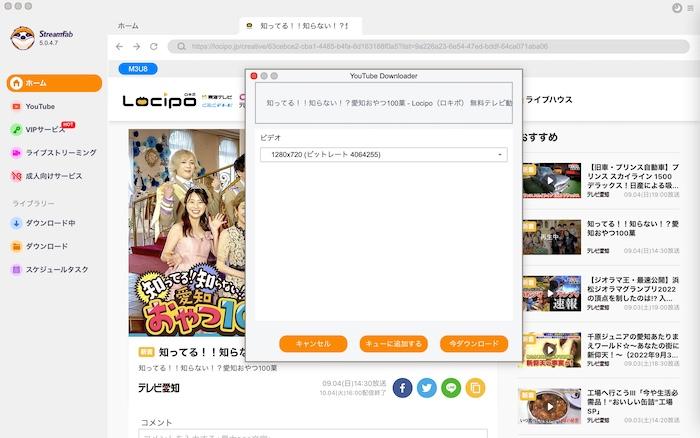This screenshot has width=700, height=438.
Task: Click the video title field in dialog
Action: pyautogui.click(x=383, y=103)
